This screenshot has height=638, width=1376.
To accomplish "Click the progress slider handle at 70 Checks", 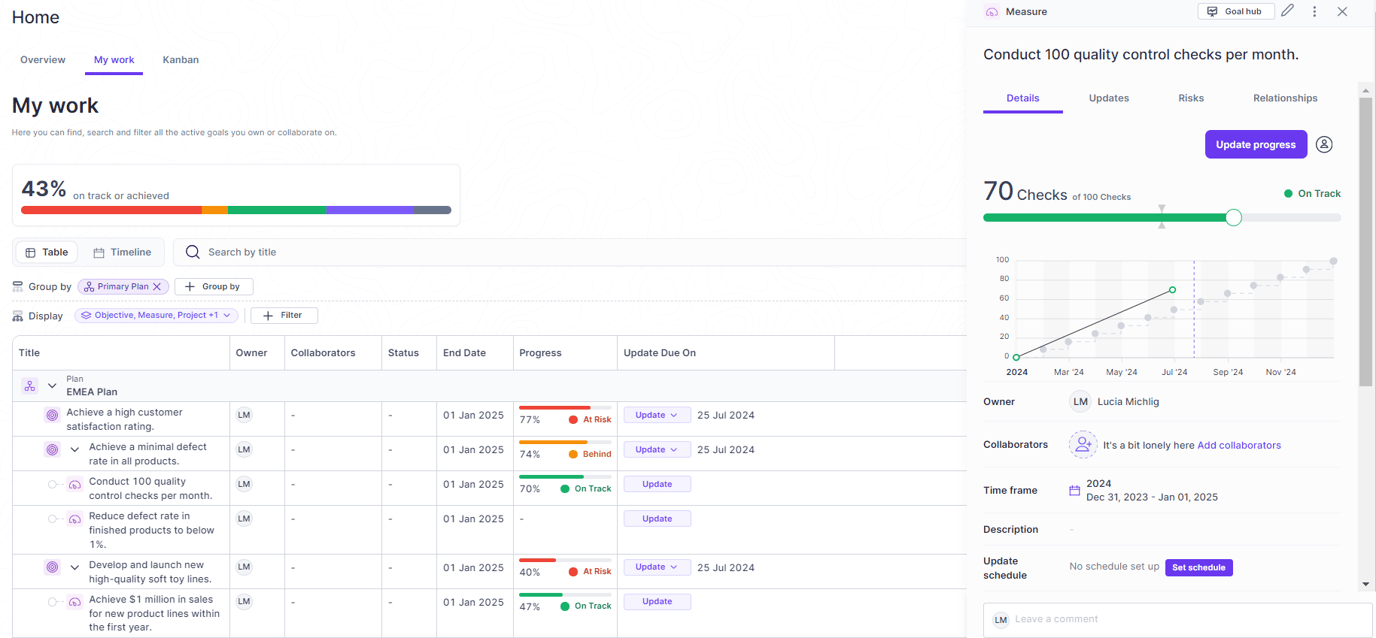I will click(1233, 218).
